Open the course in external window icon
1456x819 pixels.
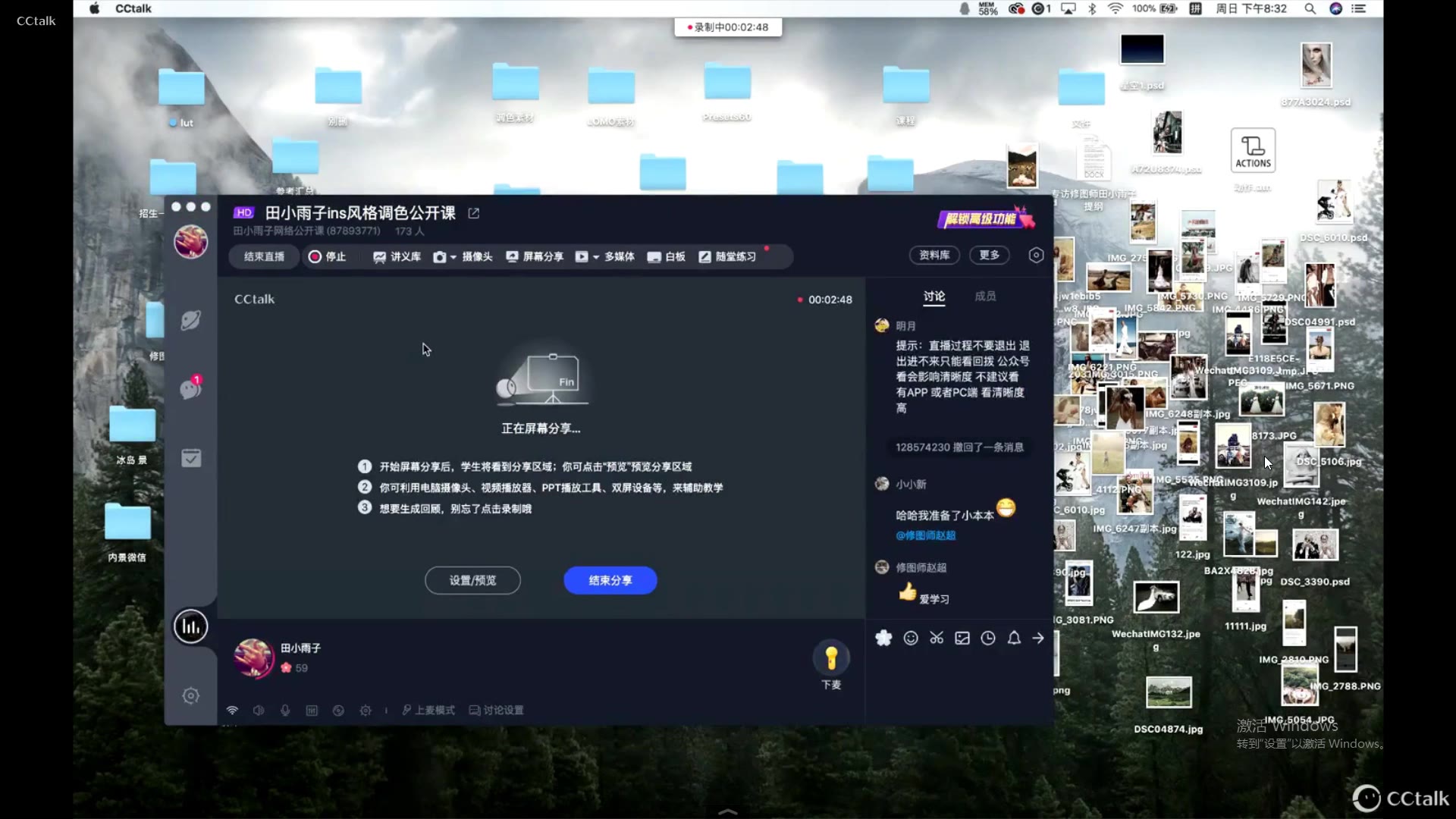click(474, 213)
